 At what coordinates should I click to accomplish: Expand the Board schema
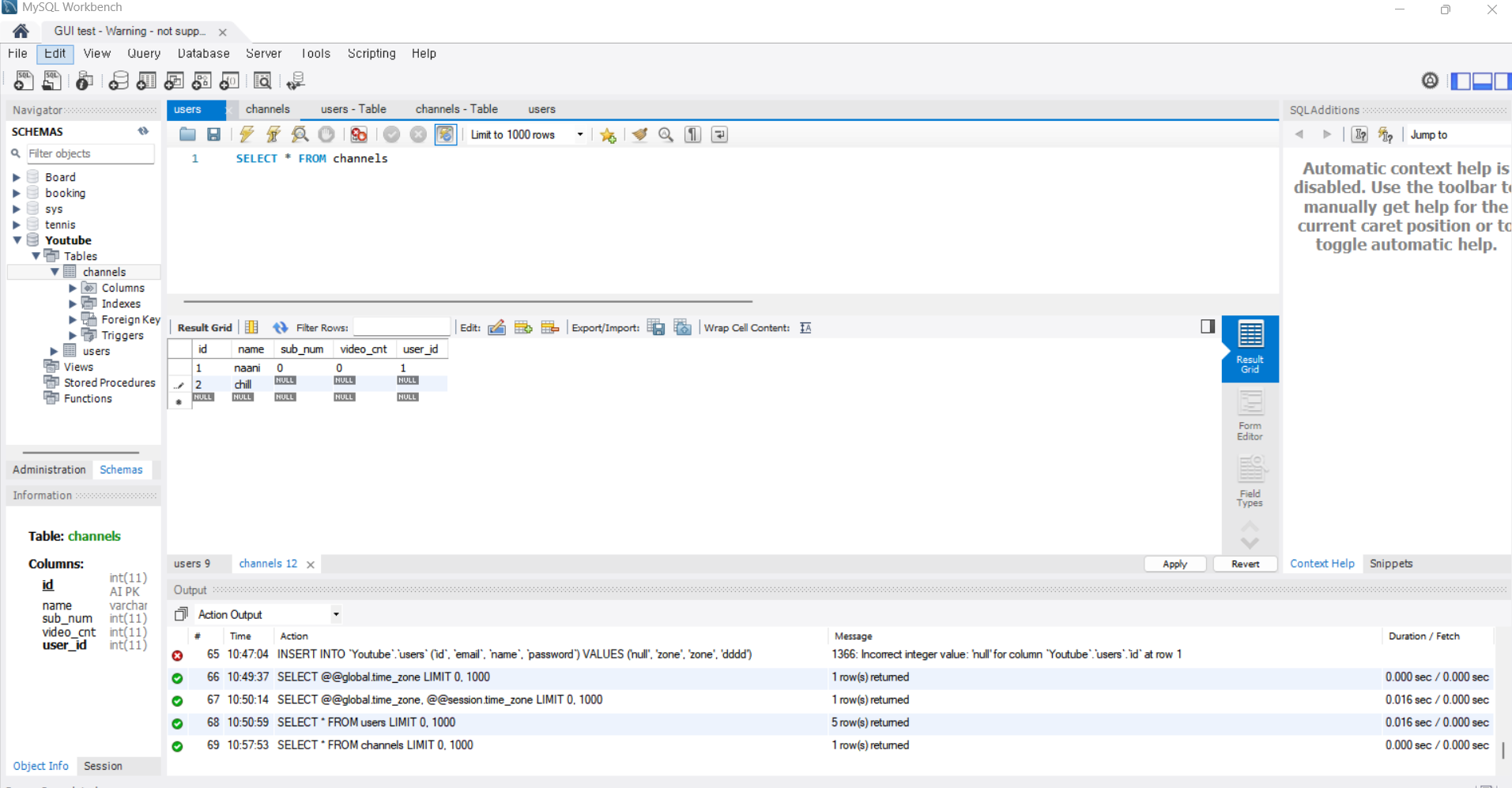tap(17, 177)
